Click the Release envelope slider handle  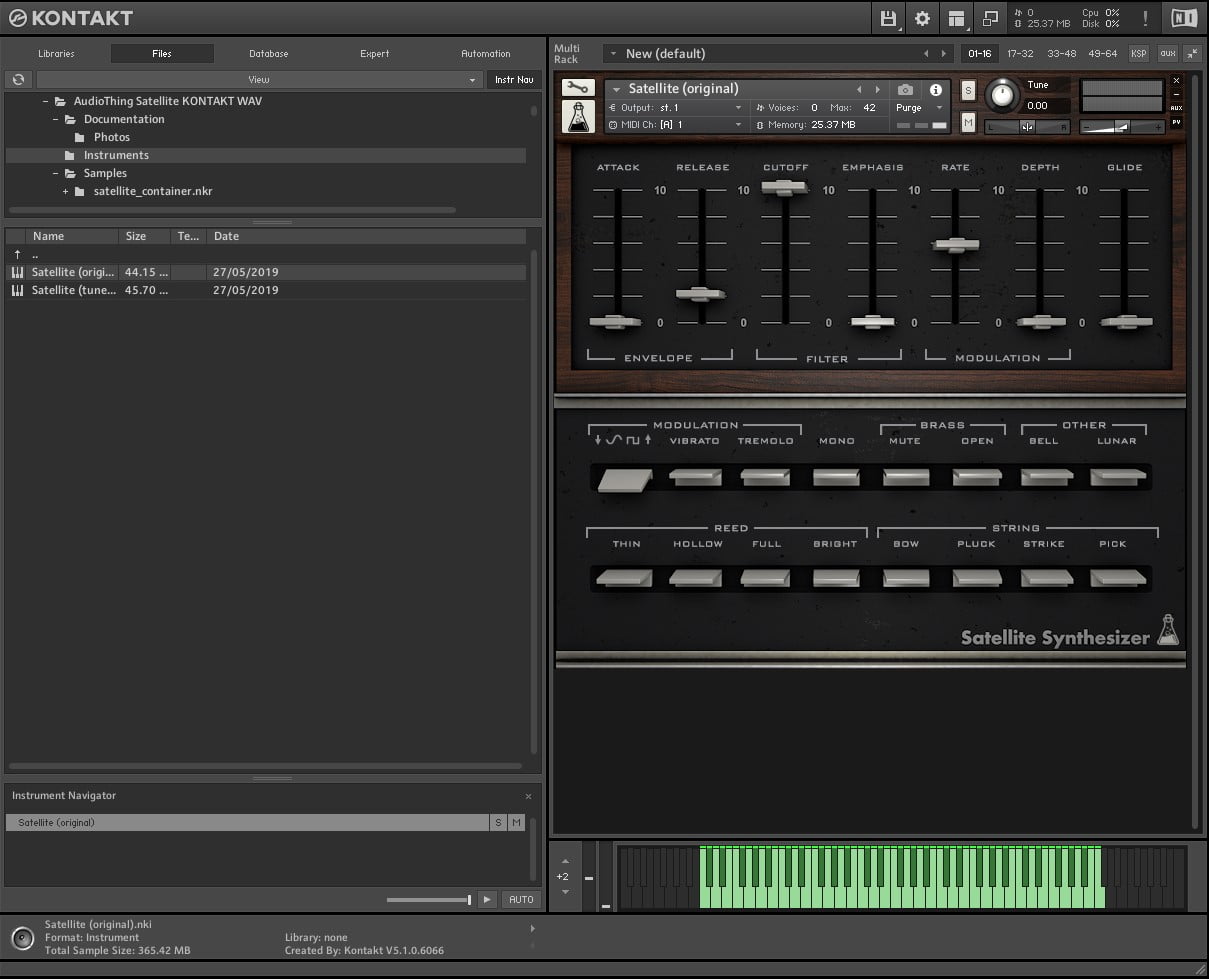(700, 294)
